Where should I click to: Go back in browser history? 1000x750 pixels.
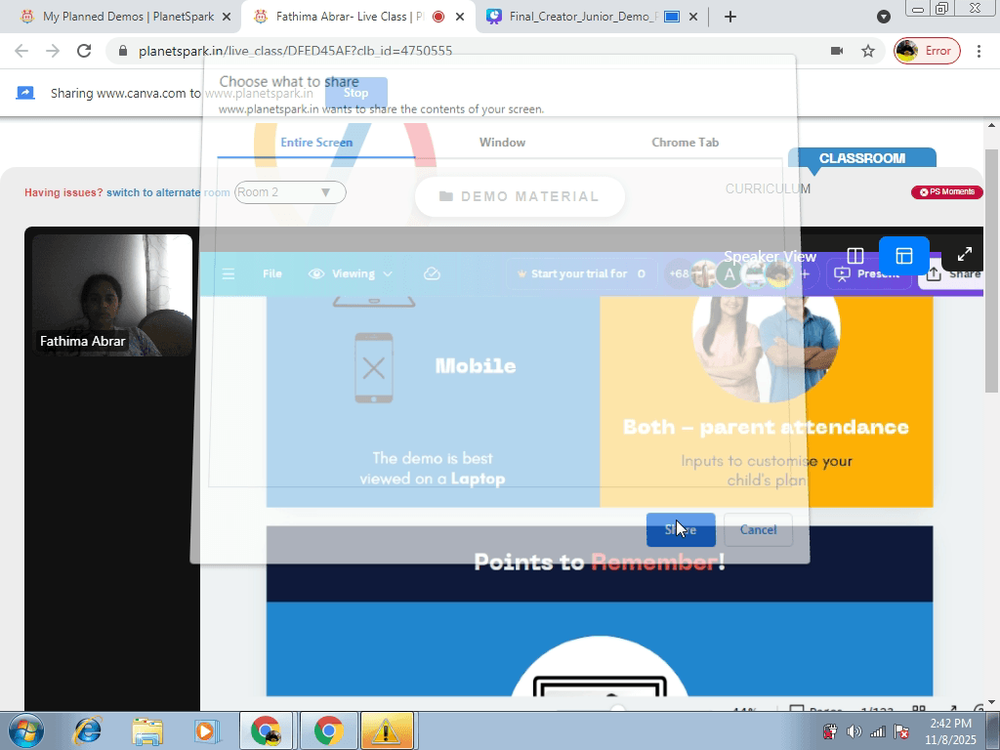coord(21,51)
